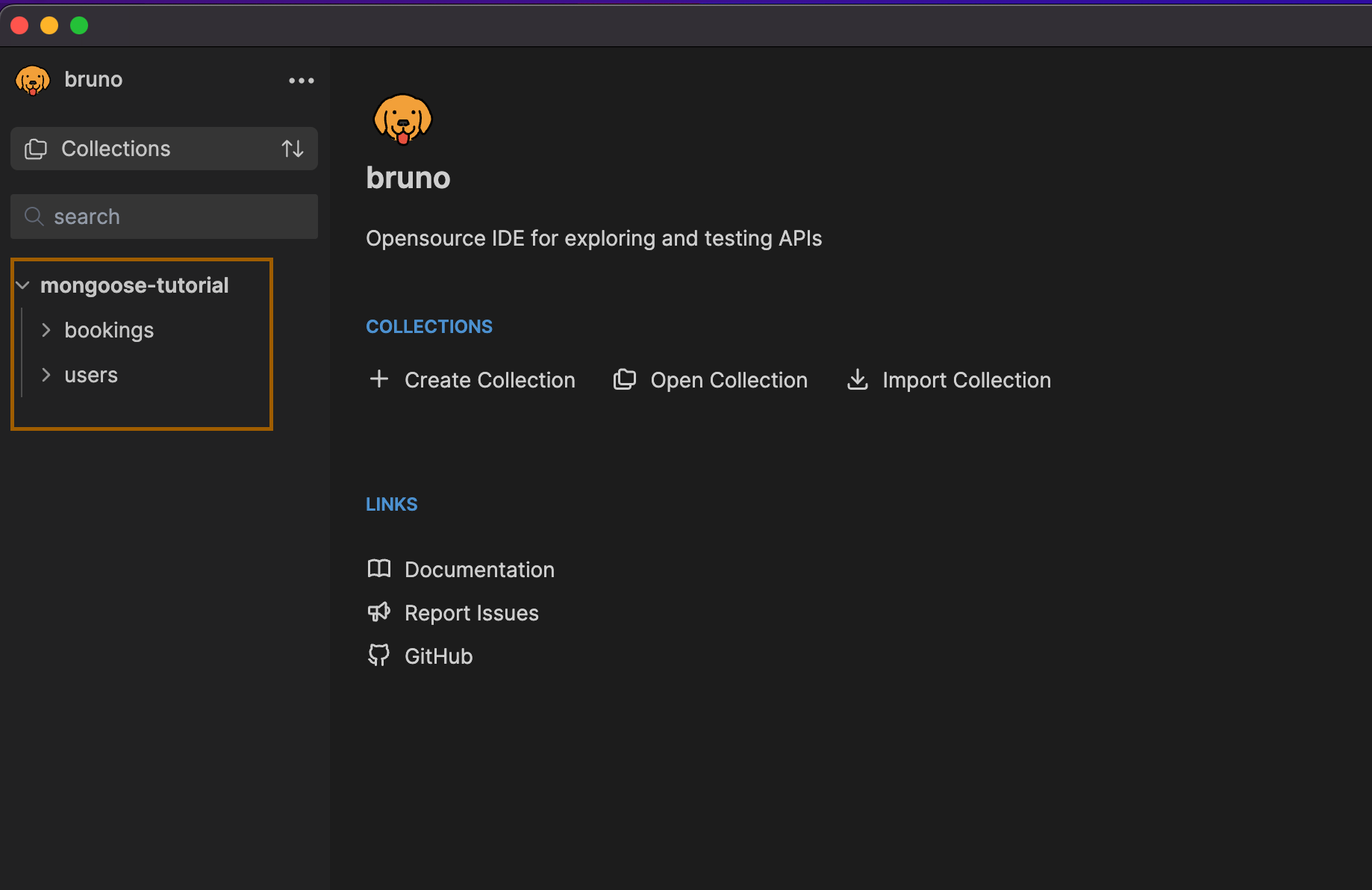The height and width of the screenshot is (890, 1372).
Task: Click the large bruno dog logo on welcome page
Action: [x=402, y=119]
